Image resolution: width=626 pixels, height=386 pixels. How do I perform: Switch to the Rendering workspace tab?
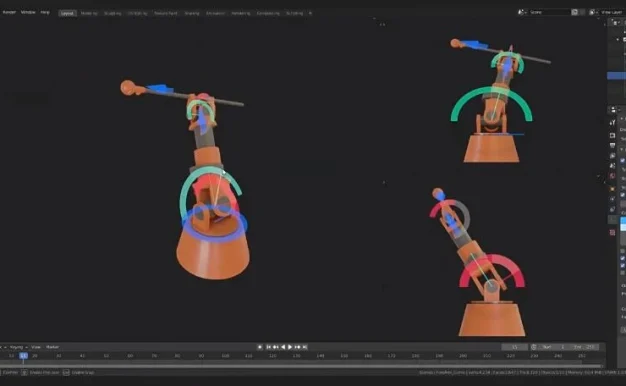coord(241,13)
